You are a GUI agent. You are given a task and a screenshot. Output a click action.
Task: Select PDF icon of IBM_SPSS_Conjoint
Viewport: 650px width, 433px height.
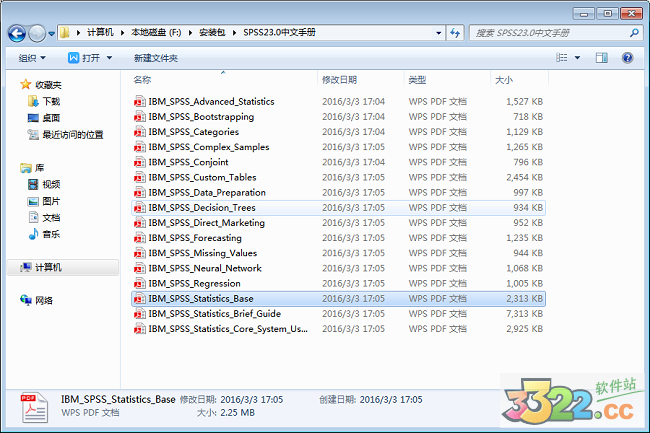pyautogui.click(x=140, y=162)
